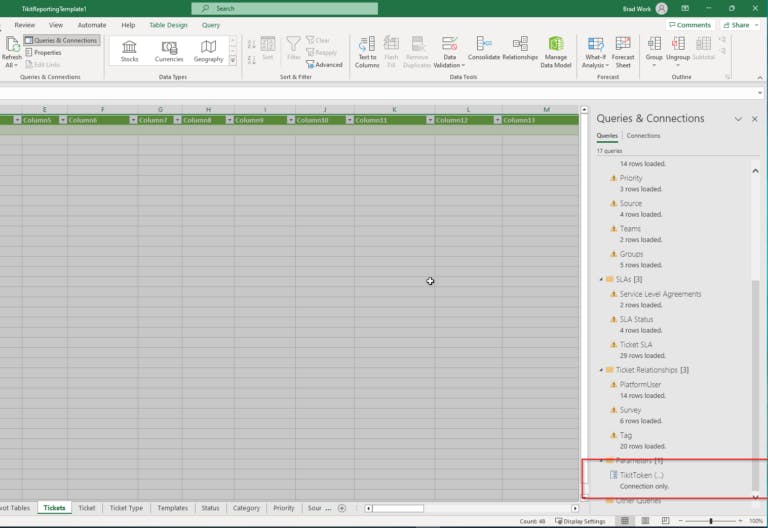Open the Column8 filter dropdown

(229, 120)
